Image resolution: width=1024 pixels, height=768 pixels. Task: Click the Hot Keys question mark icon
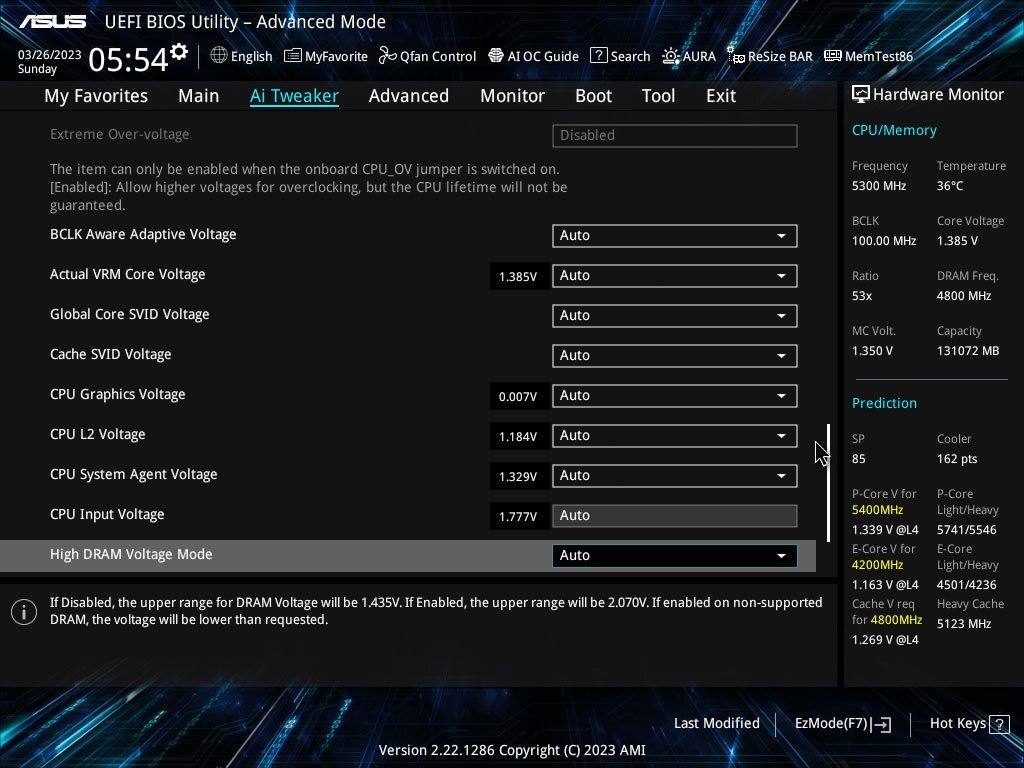999,724
